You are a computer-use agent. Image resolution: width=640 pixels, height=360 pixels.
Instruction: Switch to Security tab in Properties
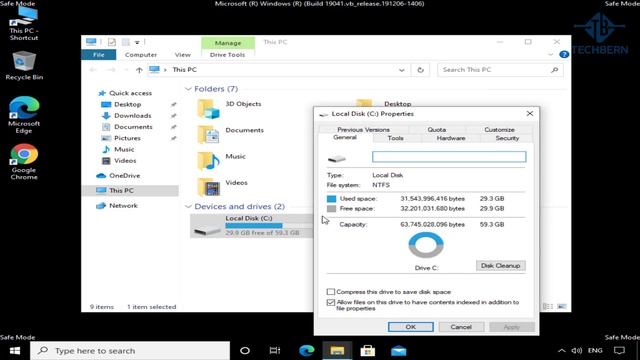point(507,138)
